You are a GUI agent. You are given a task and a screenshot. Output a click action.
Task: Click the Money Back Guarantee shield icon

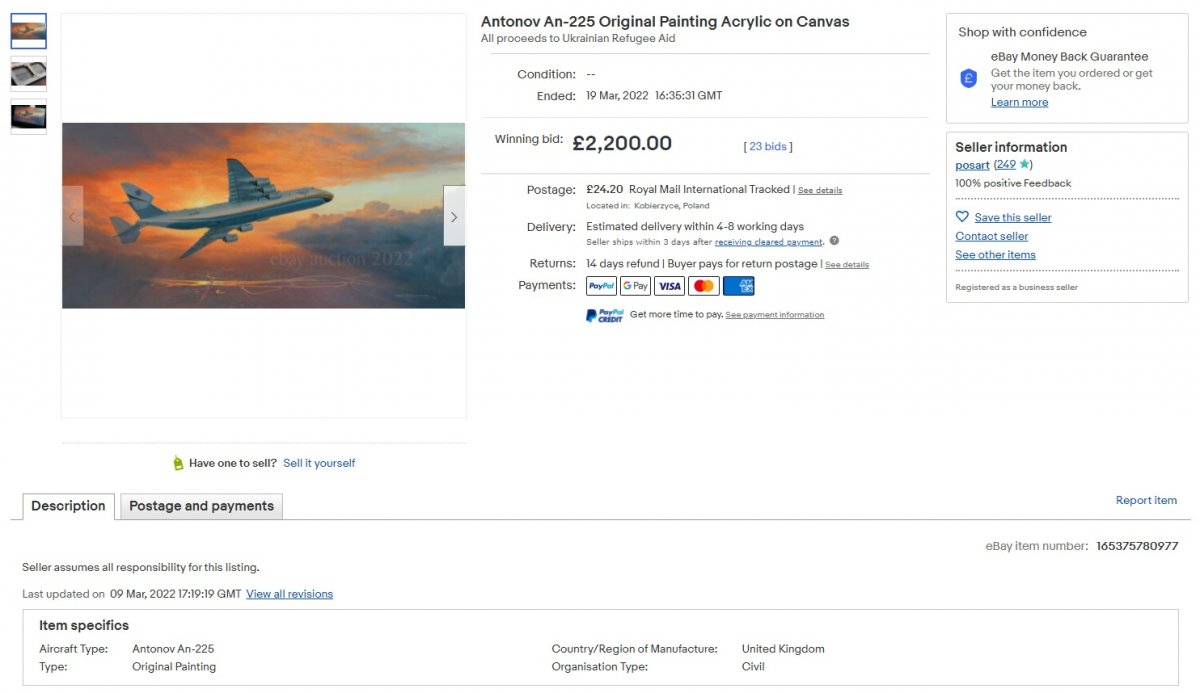click(x=968, y=78)
